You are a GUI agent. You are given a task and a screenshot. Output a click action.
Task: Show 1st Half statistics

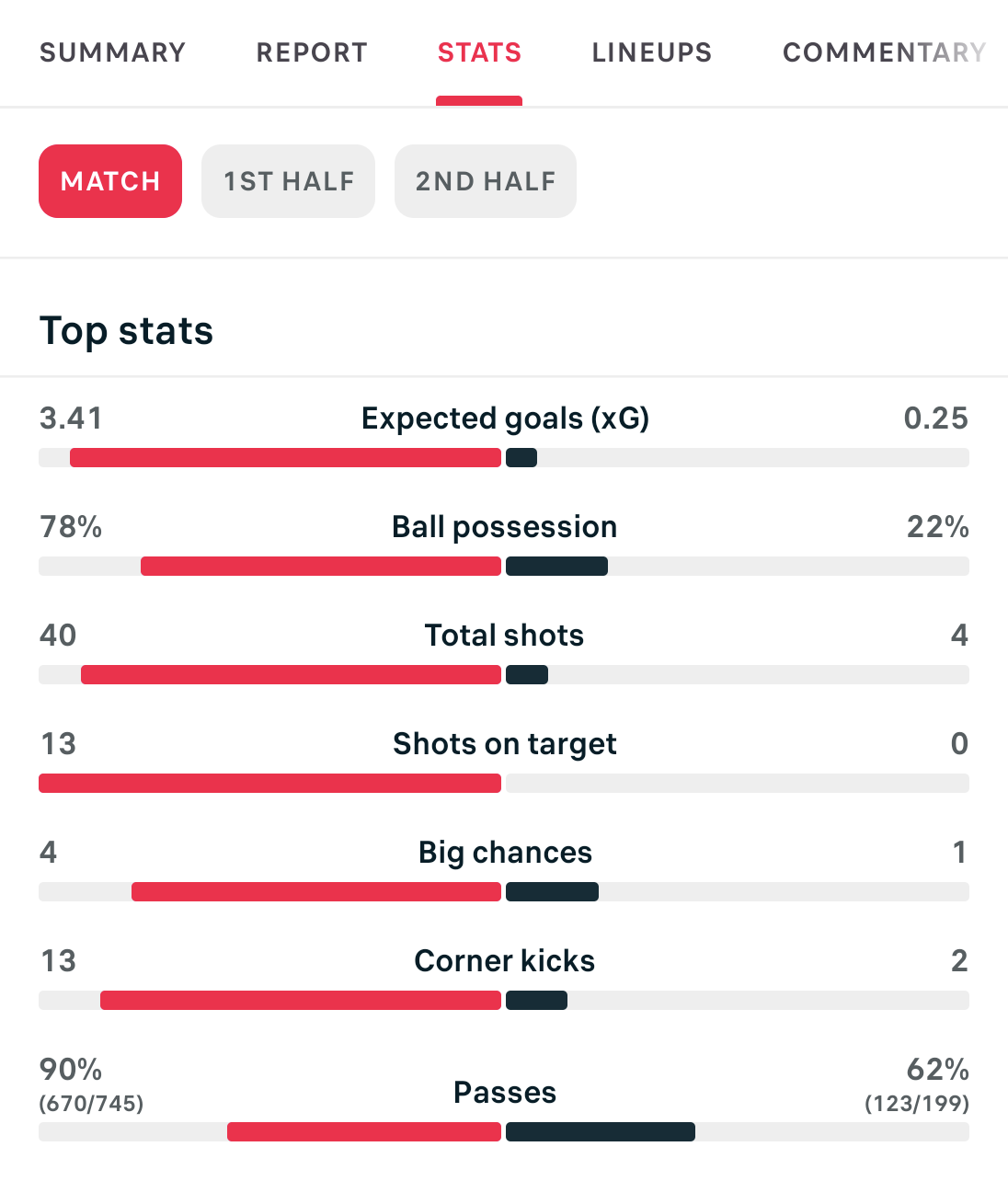click(x=289, y=181)
